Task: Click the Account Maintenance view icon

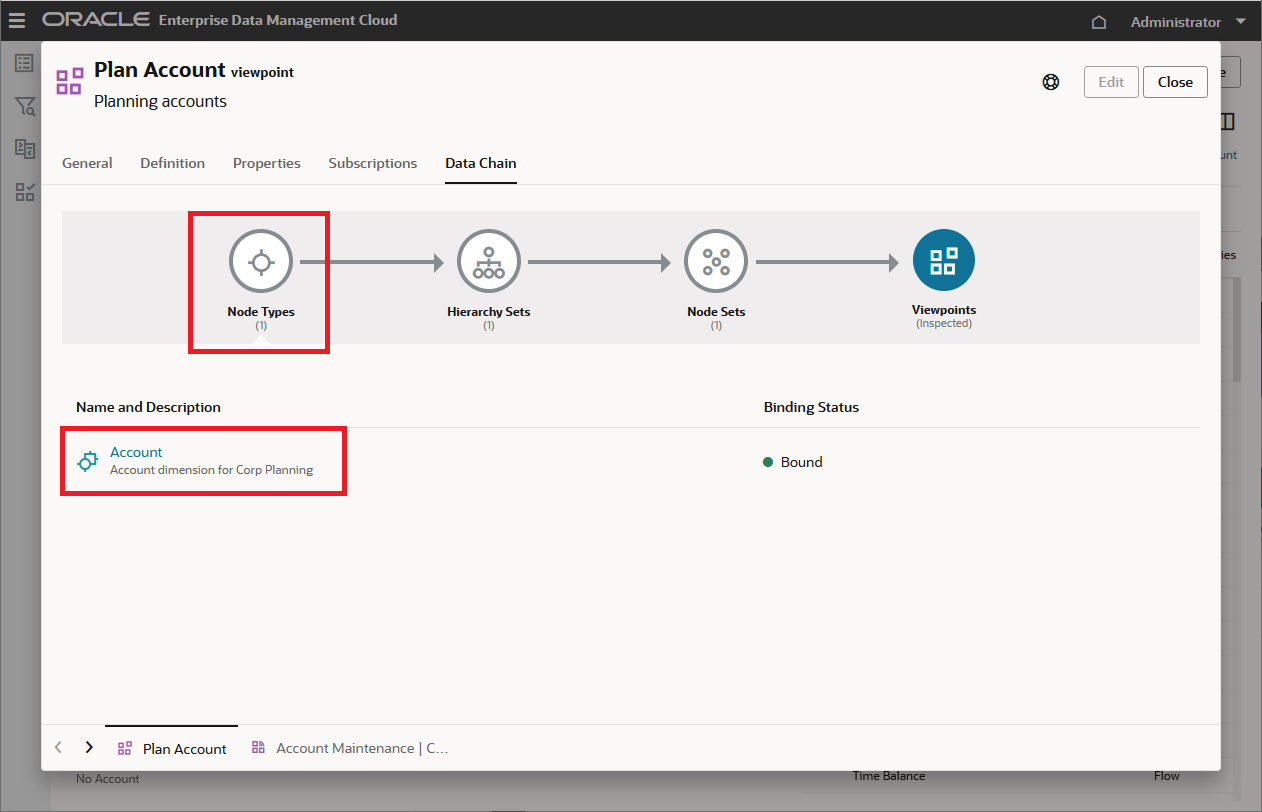Action: point(258,748)
